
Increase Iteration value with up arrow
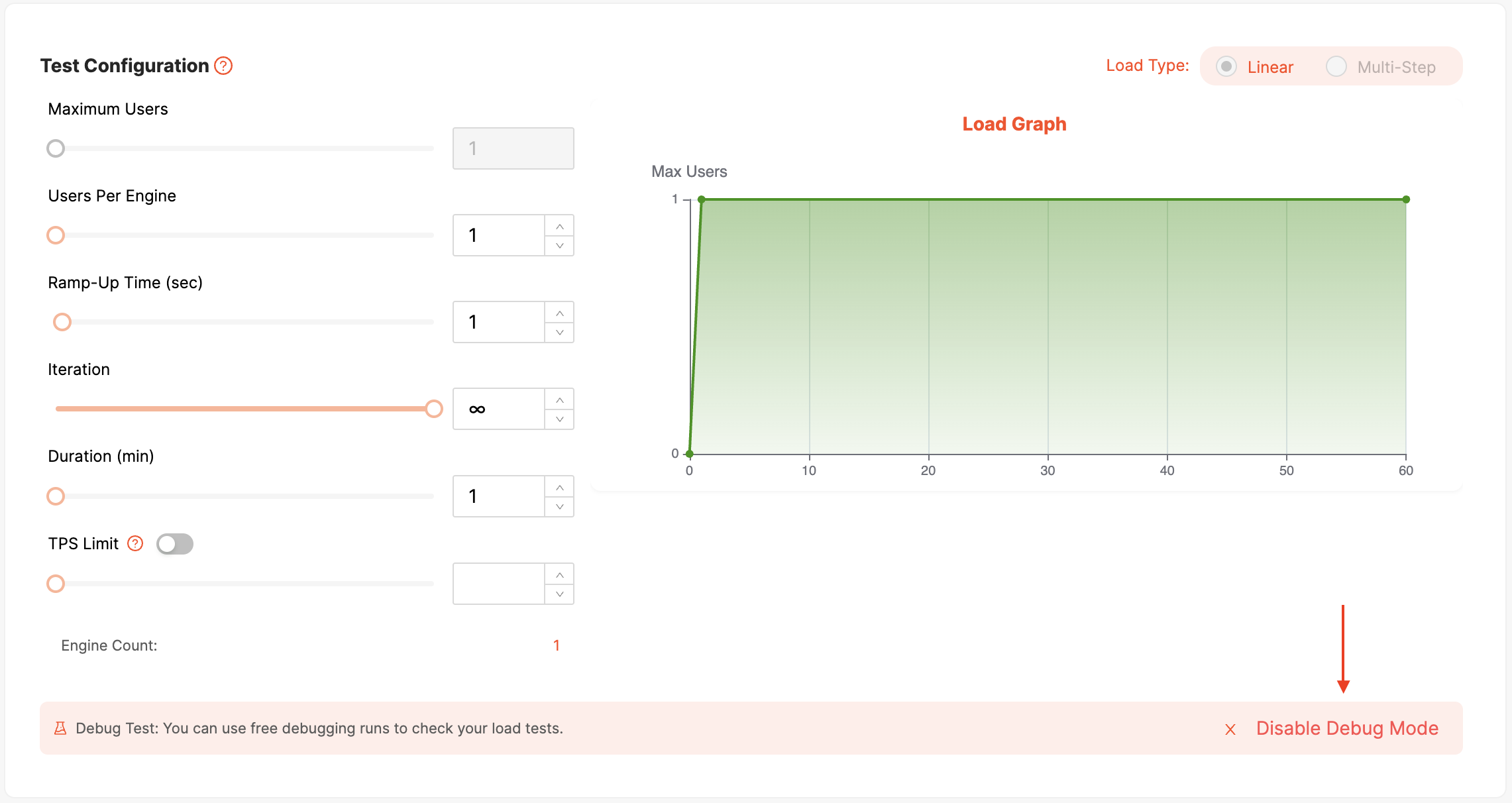pos(560,400)
